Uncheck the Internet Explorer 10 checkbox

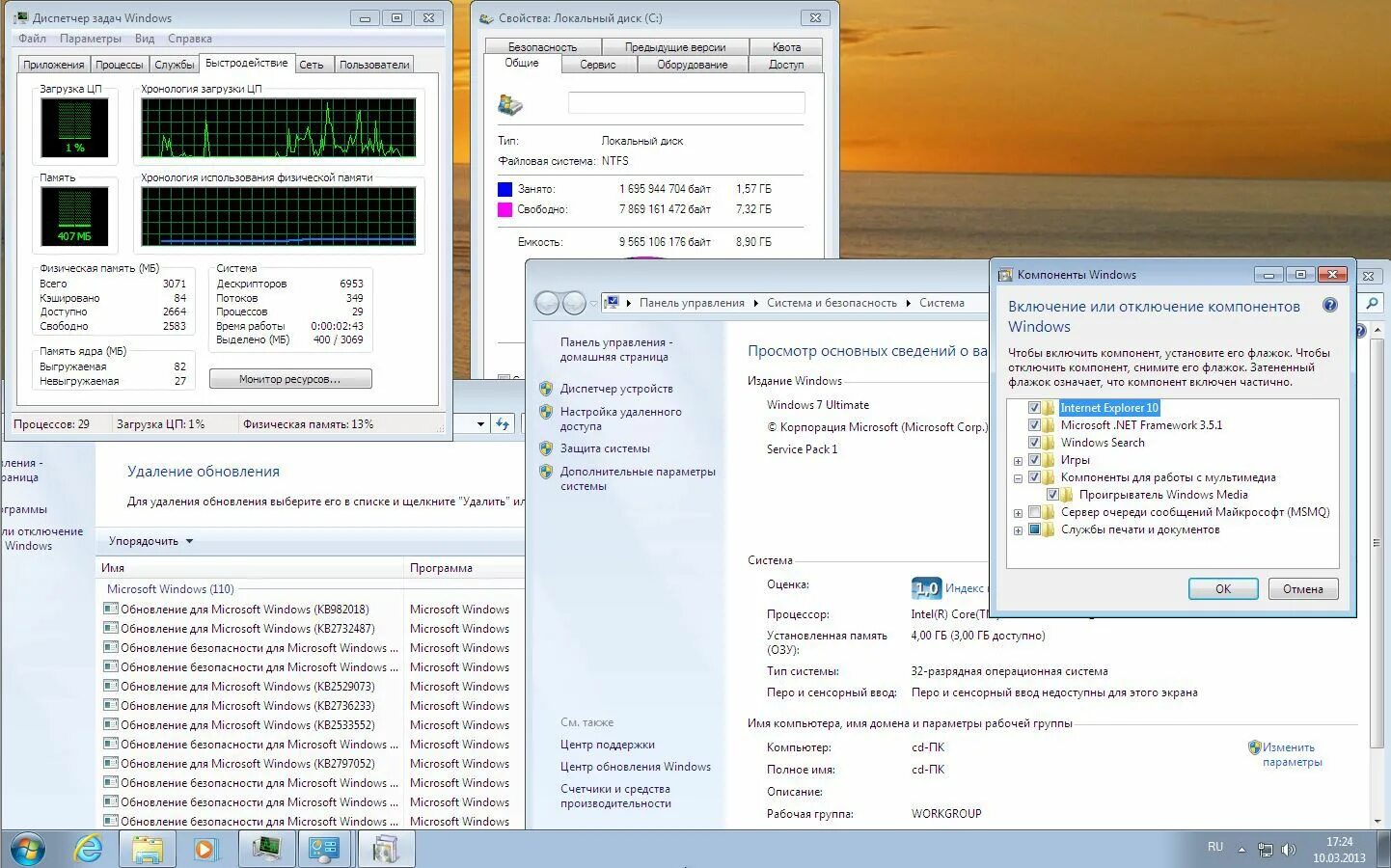[x=1034, y=408]
